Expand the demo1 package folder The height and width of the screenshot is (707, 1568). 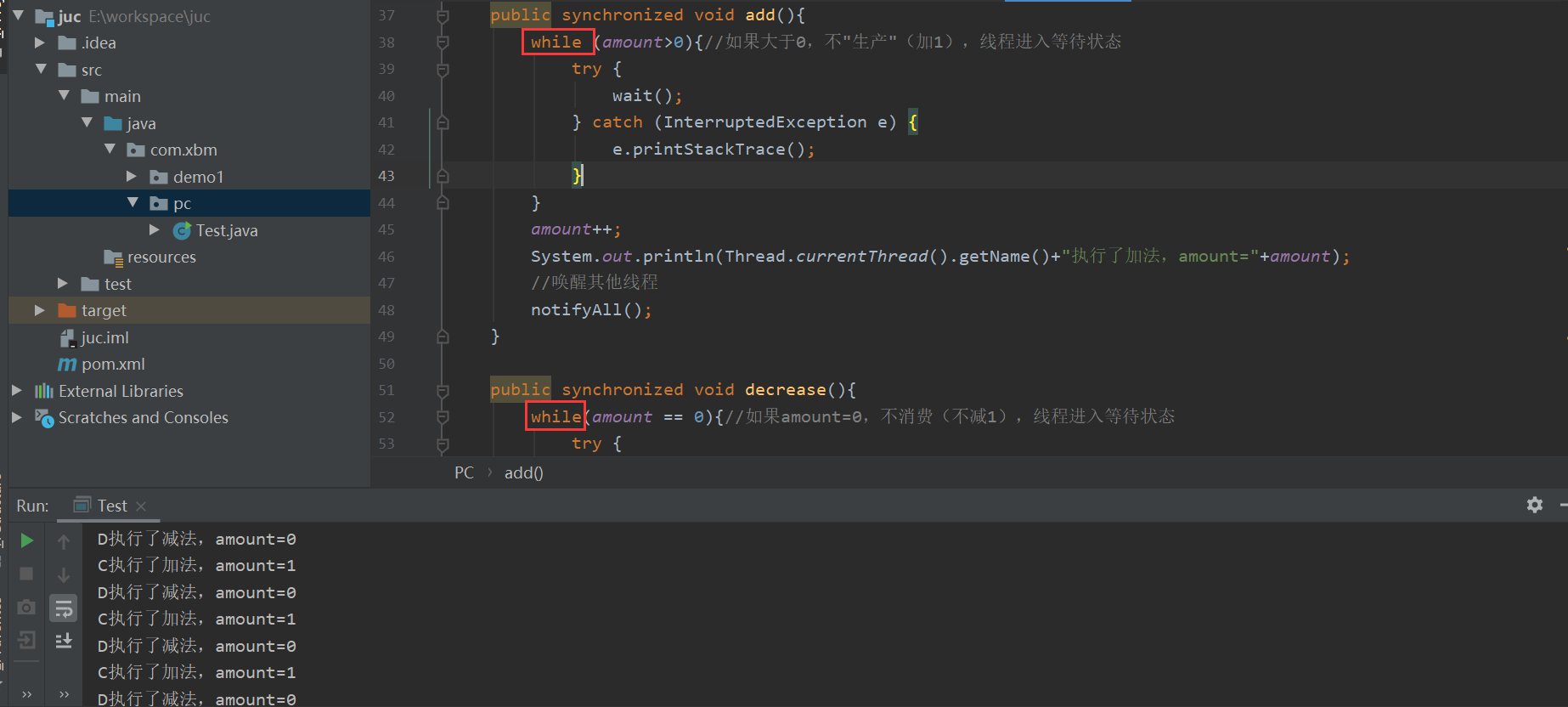click(x=132, y=177)
